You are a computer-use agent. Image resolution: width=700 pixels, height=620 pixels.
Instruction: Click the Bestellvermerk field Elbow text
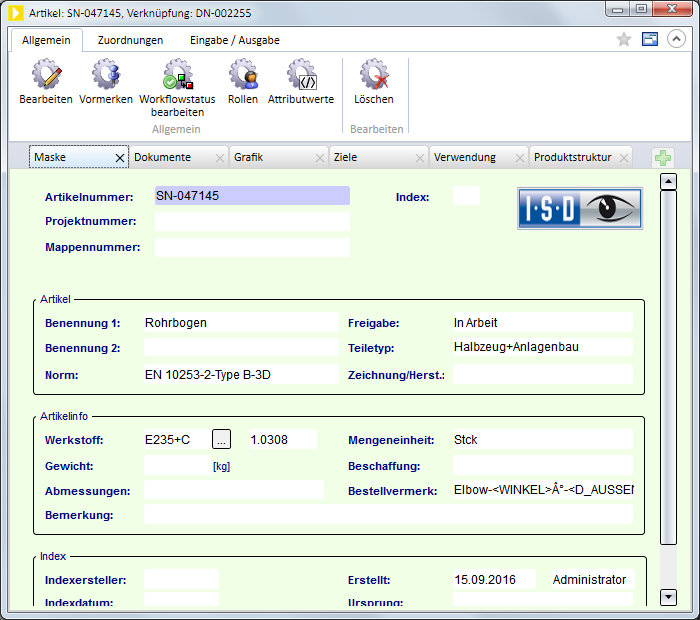[543, 490]
